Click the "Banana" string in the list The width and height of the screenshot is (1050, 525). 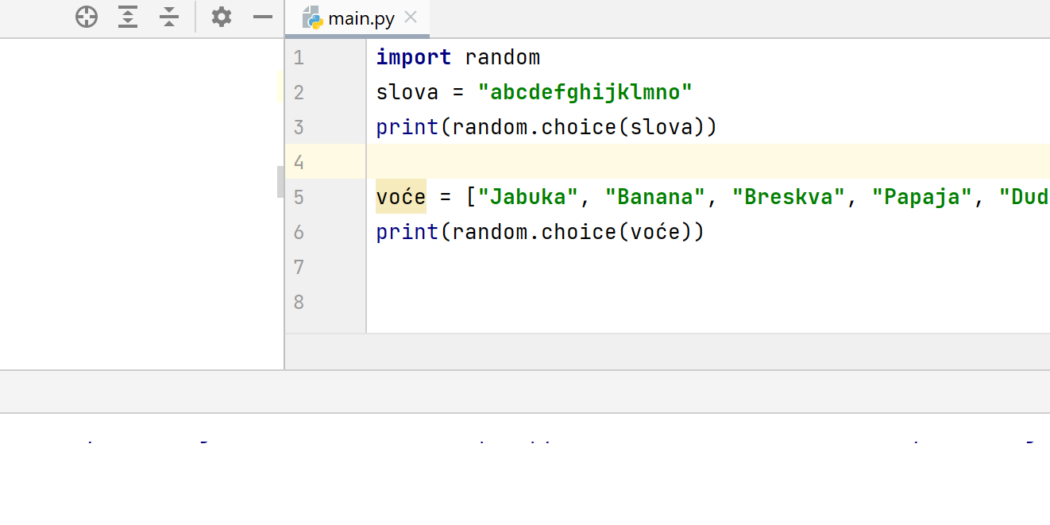(656, 197)
